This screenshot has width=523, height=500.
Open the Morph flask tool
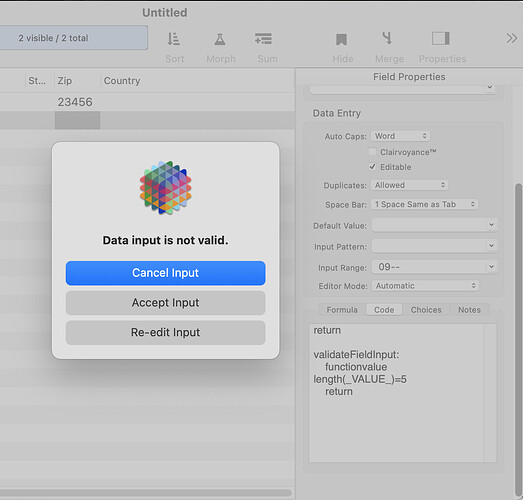220,39
